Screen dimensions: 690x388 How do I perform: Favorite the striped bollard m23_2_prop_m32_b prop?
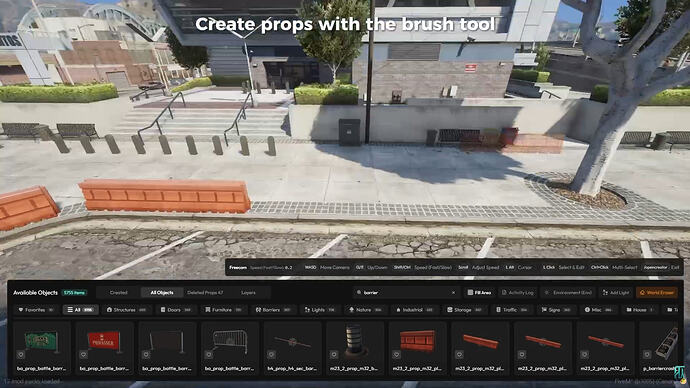334,355
